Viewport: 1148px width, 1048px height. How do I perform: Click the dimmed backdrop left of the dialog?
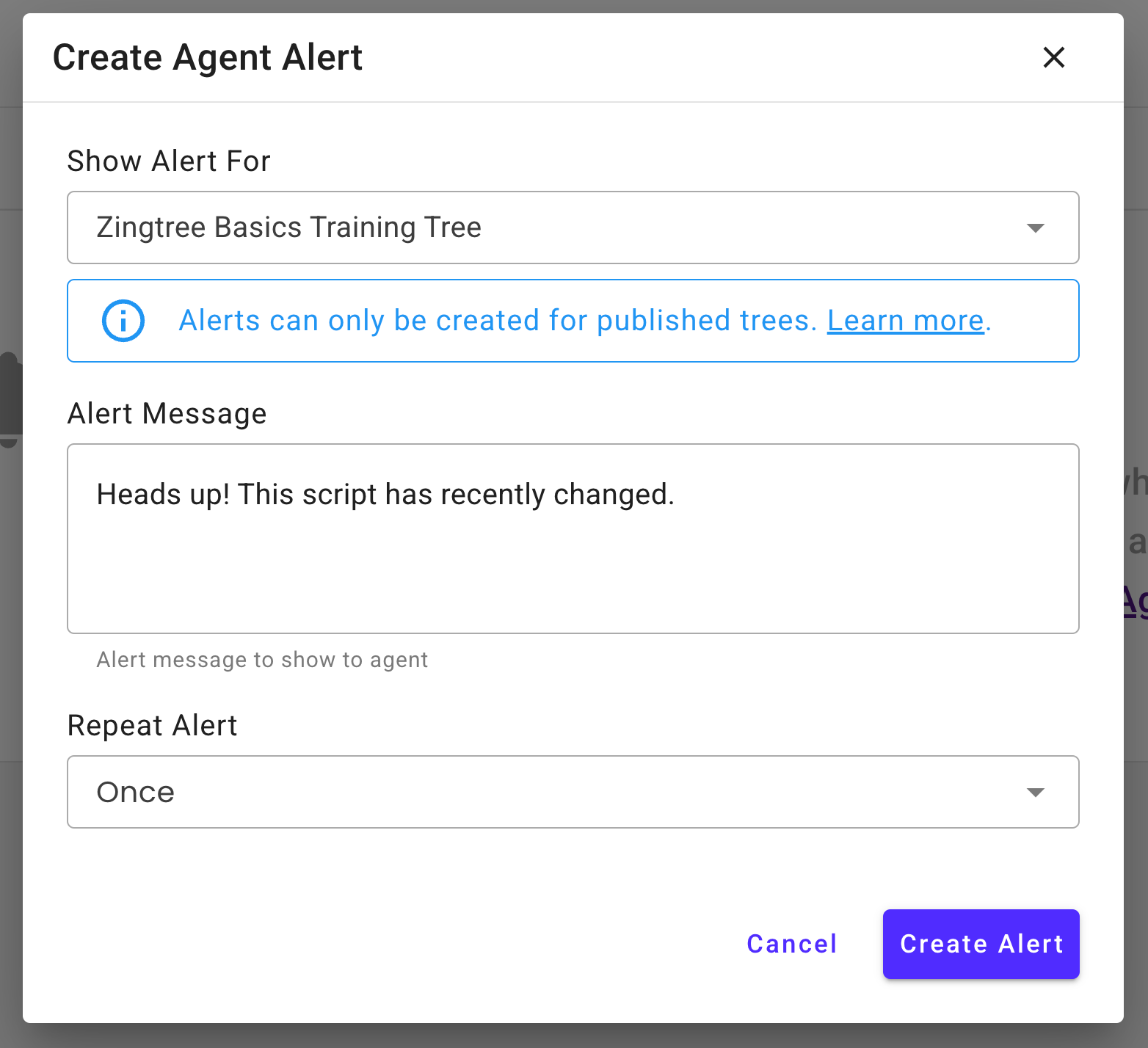point(11,587)
